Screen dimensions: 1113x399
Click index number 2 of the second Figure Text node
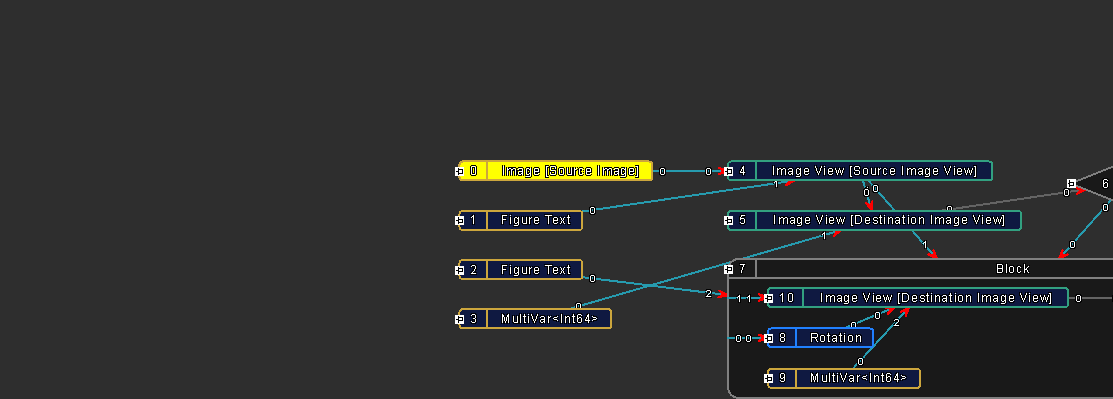(473, 270)
